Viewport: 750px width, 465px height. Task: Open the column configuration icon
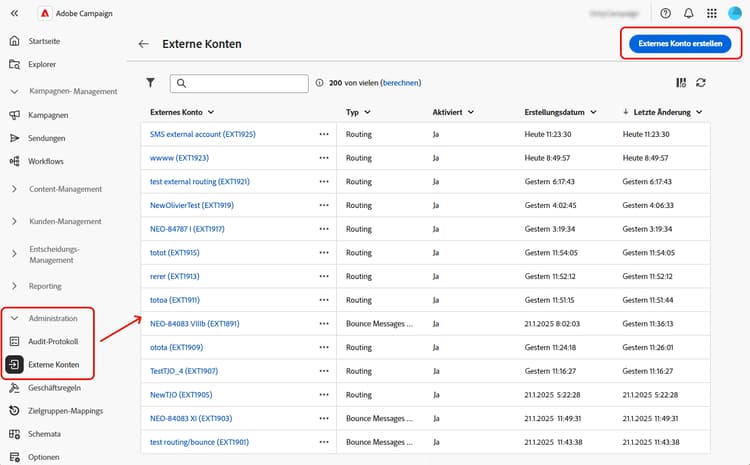coord(681,83)
